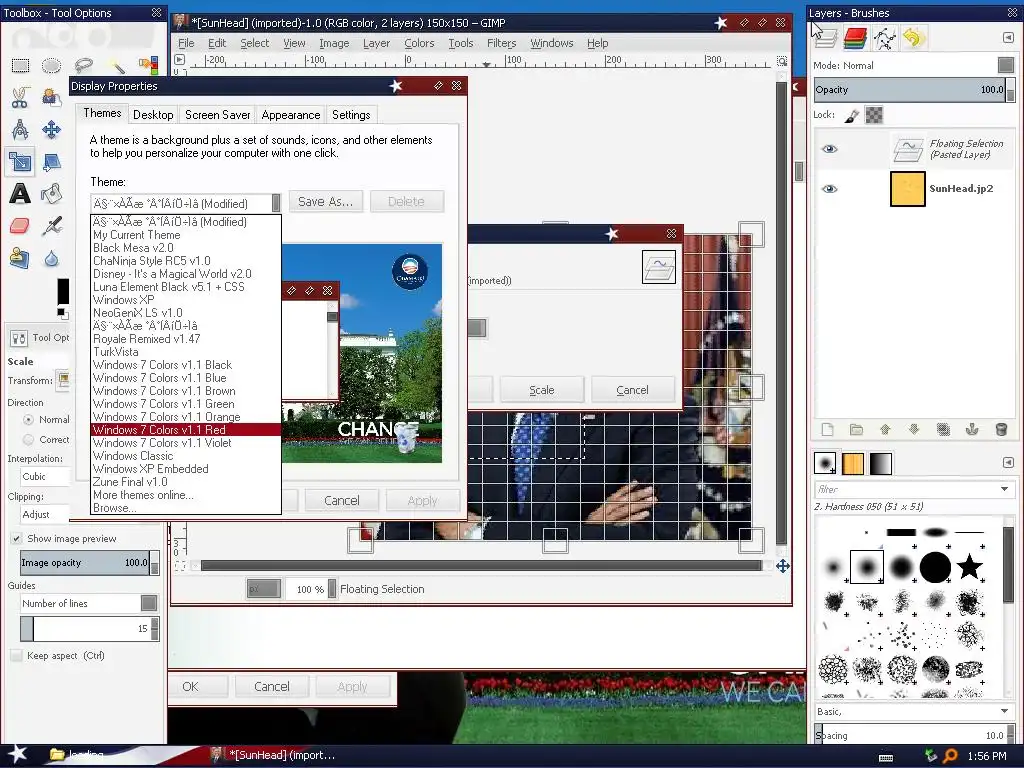Open the Undo History tab icon
Image resolution: width=1024 pixels, height=768 pixels.
pyautogui.click(x=913, y=38)
